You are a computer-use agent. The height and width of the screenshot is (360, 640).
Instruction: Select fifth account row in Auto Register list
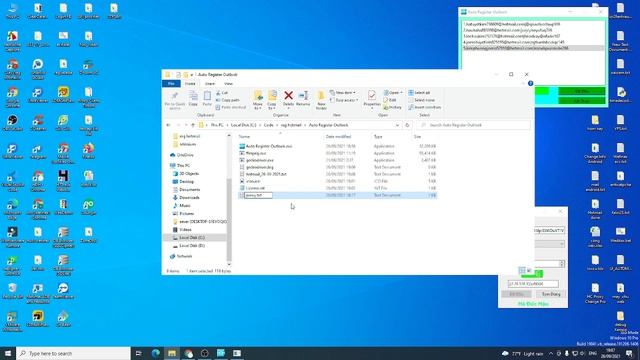(x=533, y=48)
